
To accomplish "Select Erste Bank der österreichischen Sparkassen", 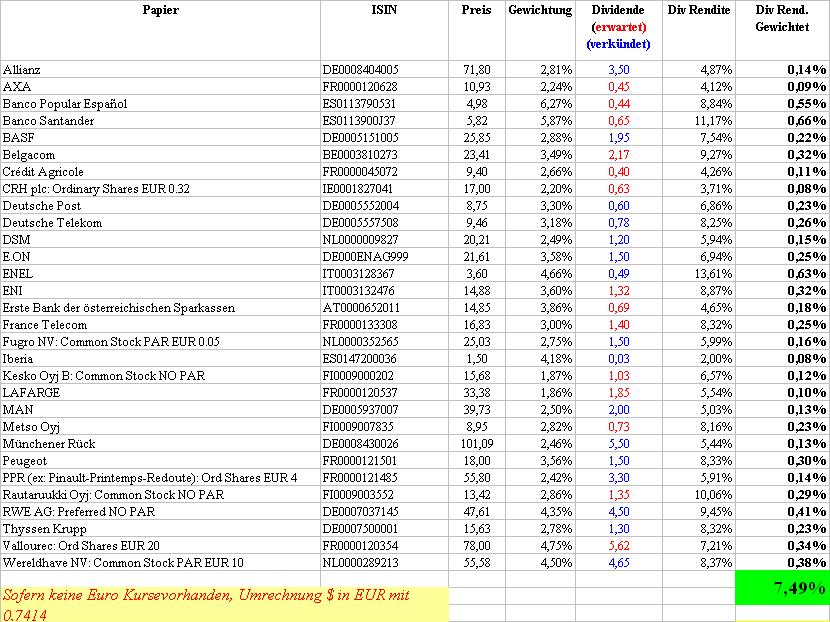I will point(160,308).
